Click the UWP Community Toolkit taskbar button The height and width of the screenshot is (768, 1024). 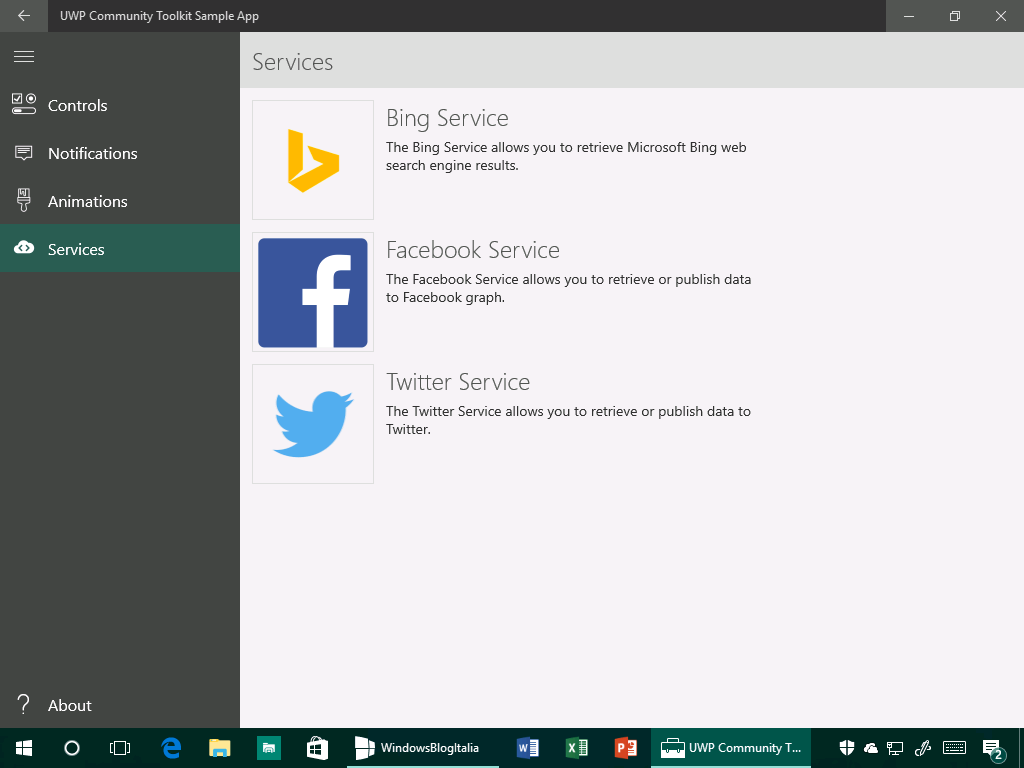pyautogui.click(x=731, y=748)
